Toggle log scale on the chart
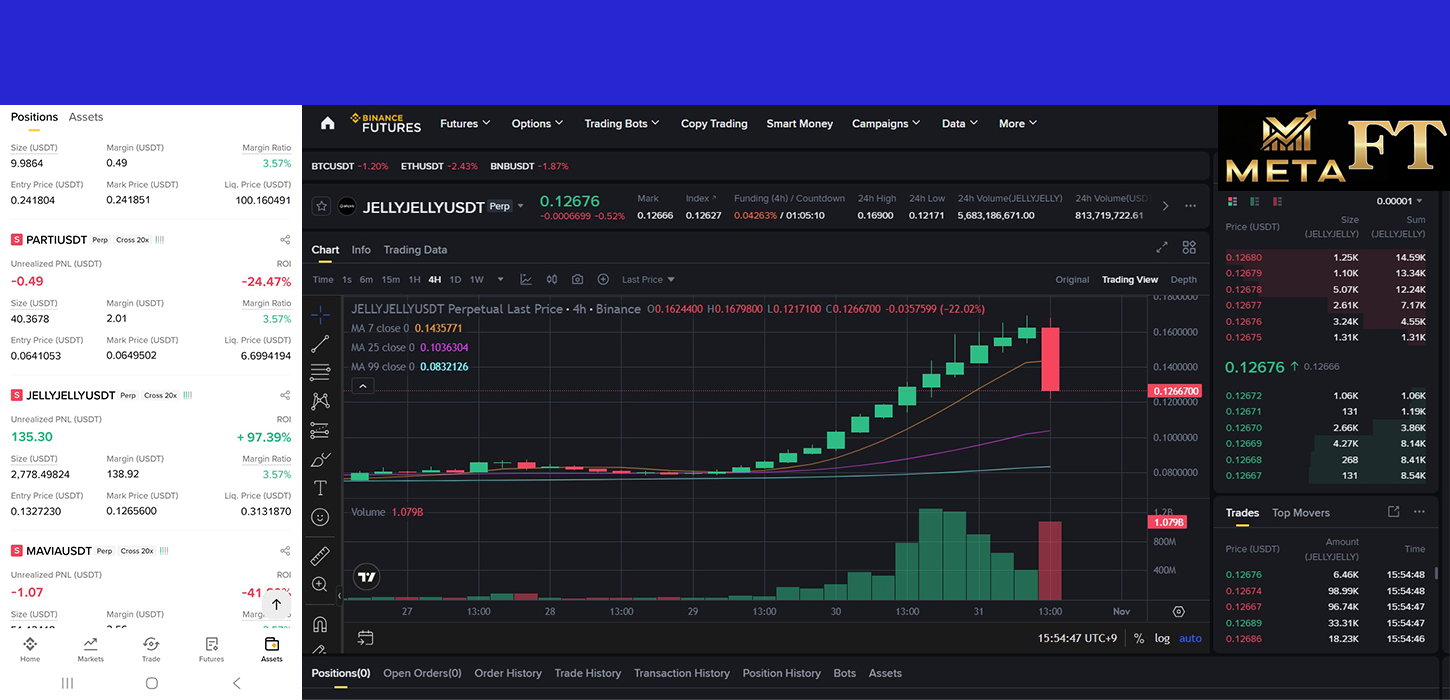The image size is (1450, 700). pos(1162,638)
